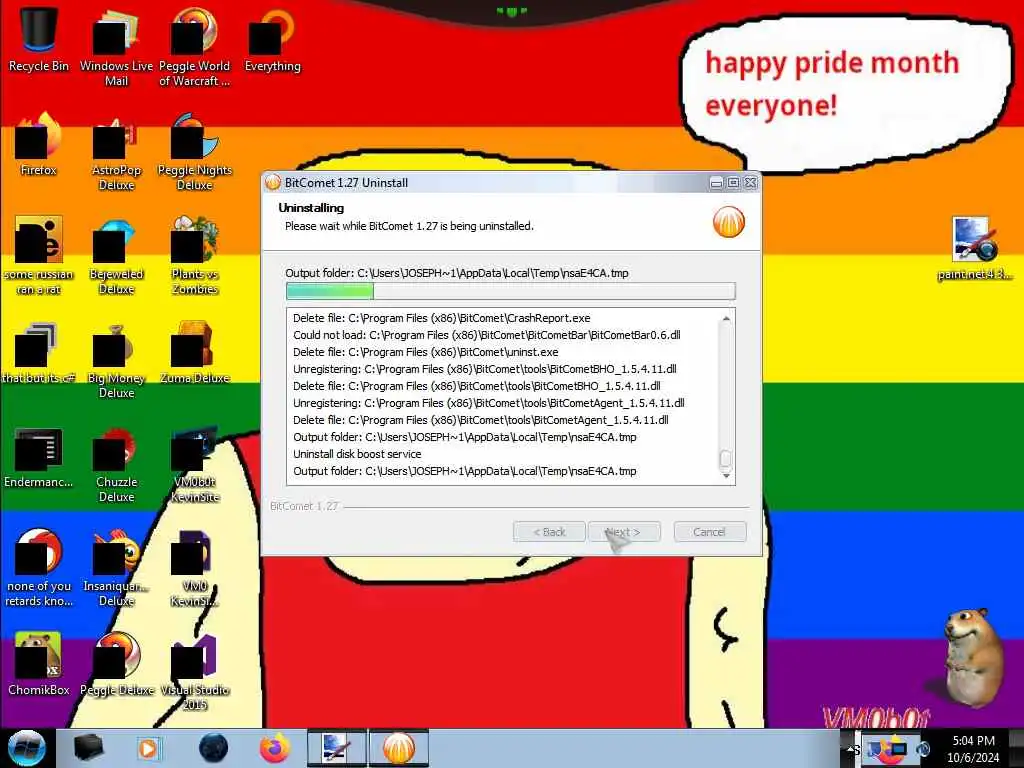Select the 'Delete file: ...CrashReport.exe' log line

pos(441,318)
